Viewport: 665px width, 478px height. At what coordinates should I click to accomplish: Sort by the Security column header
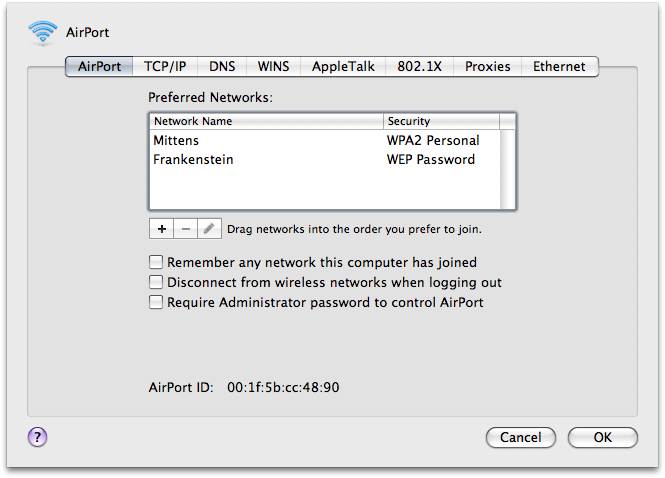pos(441,121)
